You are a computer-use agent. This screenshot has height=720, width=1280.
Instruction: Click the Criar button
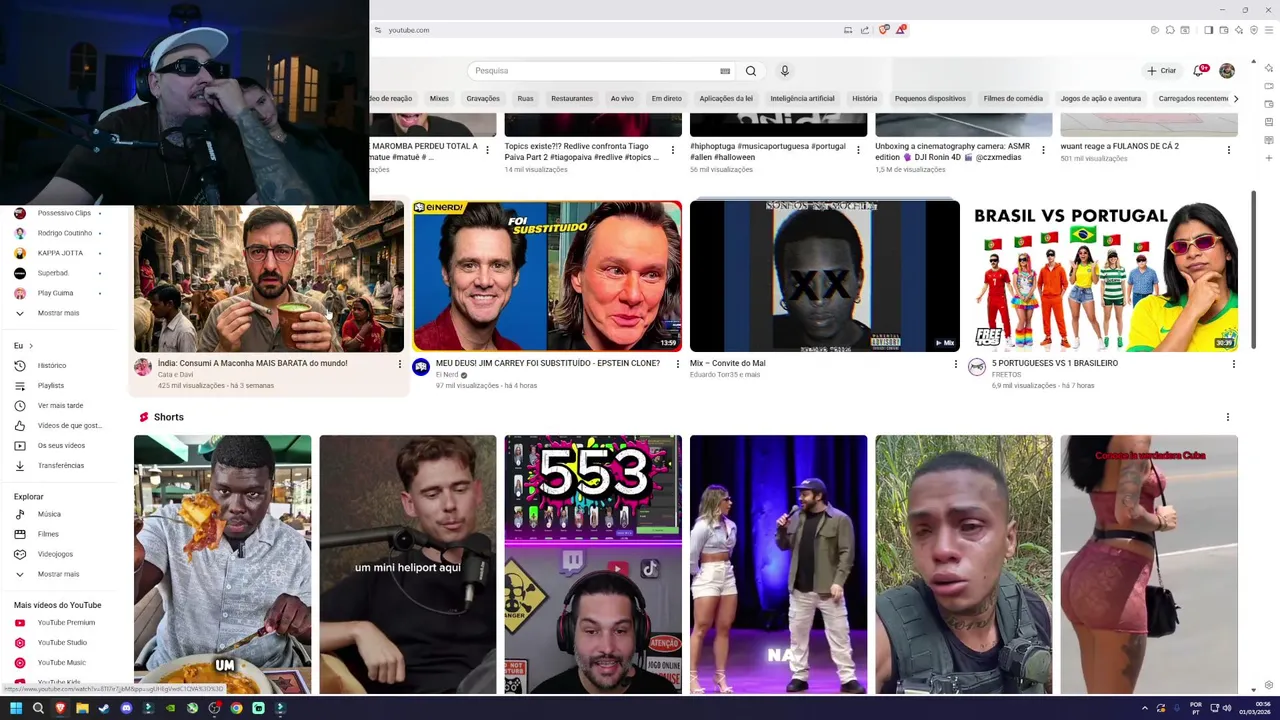click(1162, 71)
